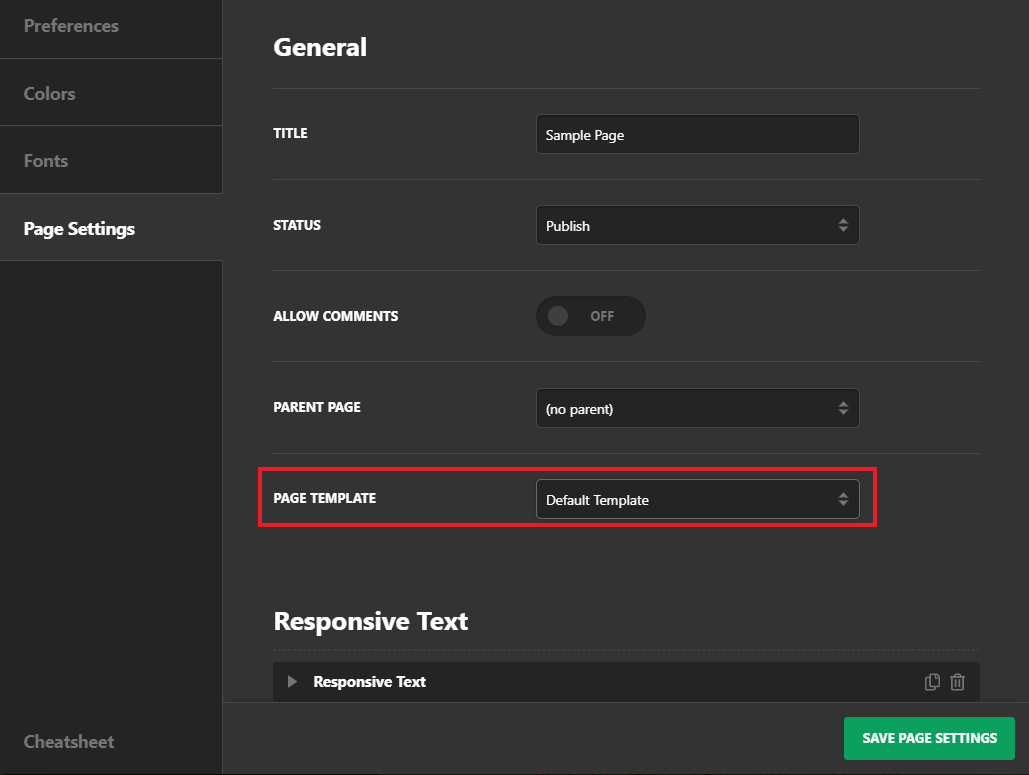Viewport: 1029px width, 775px height.
Task: Open the Page Template dropdown
Action: tap(698, 499)
